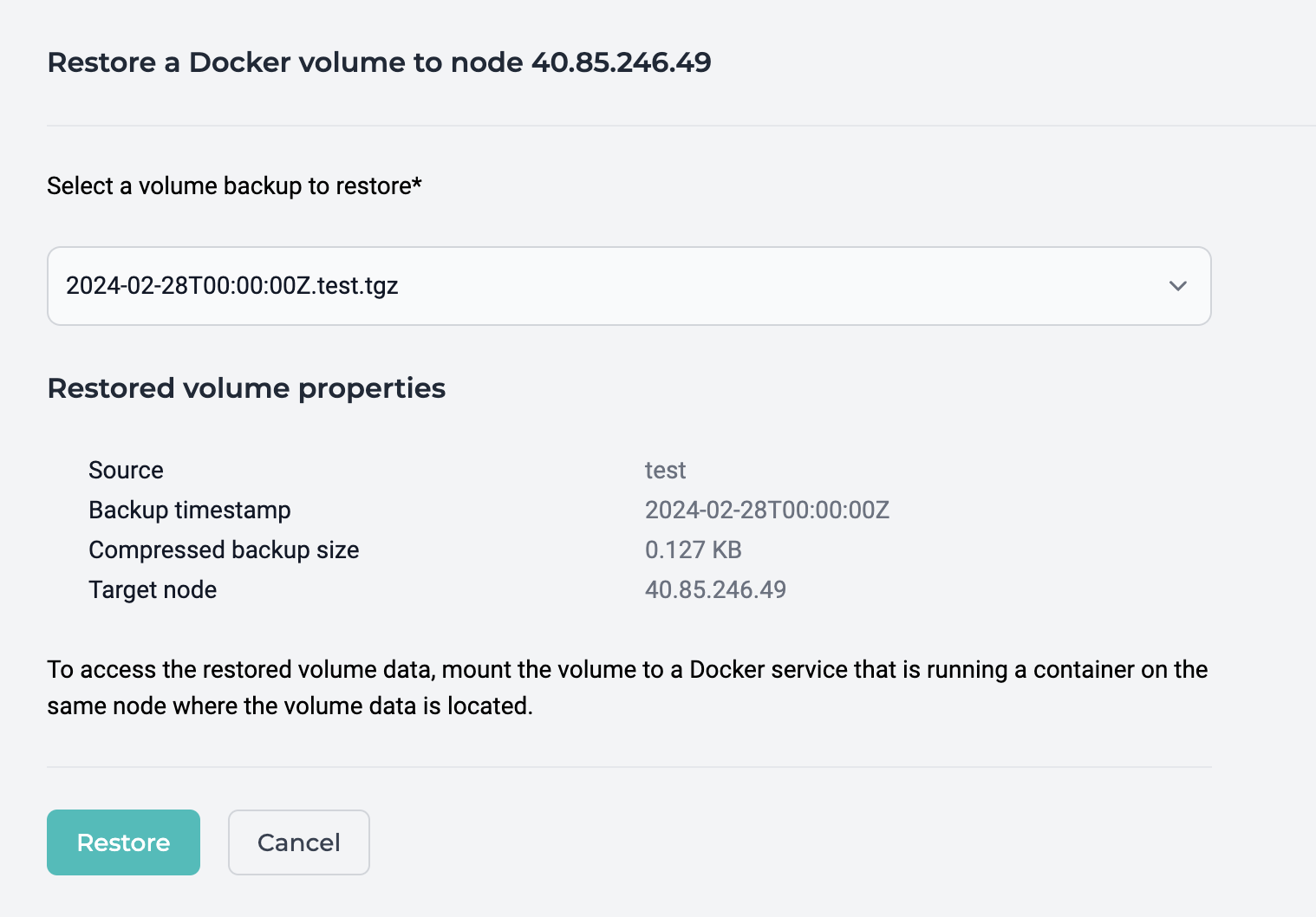
Task: Click the Source property label
Action: point(126,470)
